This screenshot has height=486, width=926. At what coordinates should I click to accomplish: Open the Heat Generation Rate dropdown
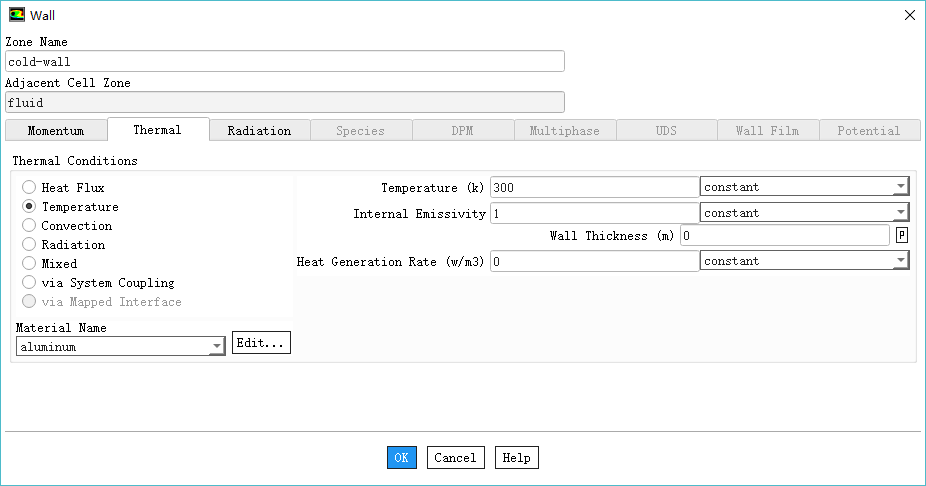pos(804,261)
